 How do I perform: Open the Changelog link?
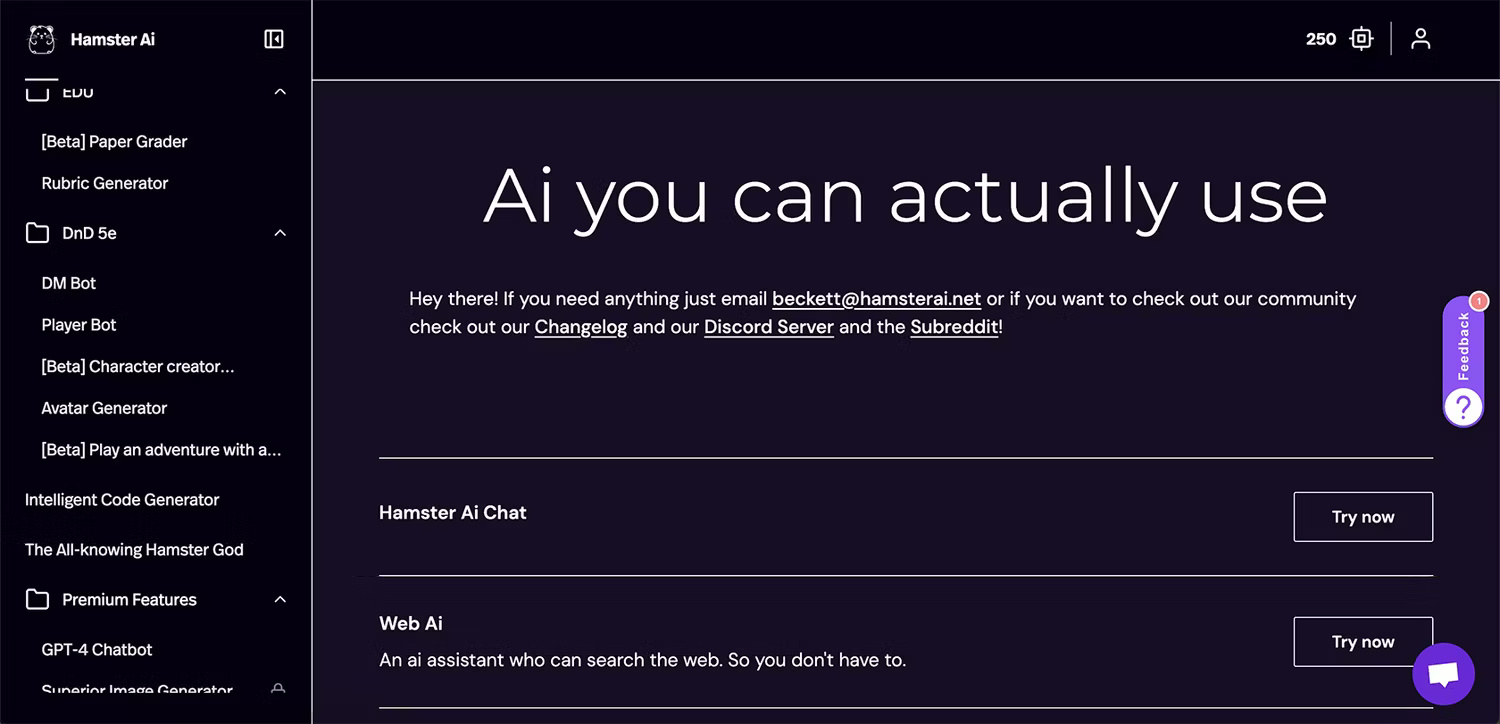[x=580, y=327]
